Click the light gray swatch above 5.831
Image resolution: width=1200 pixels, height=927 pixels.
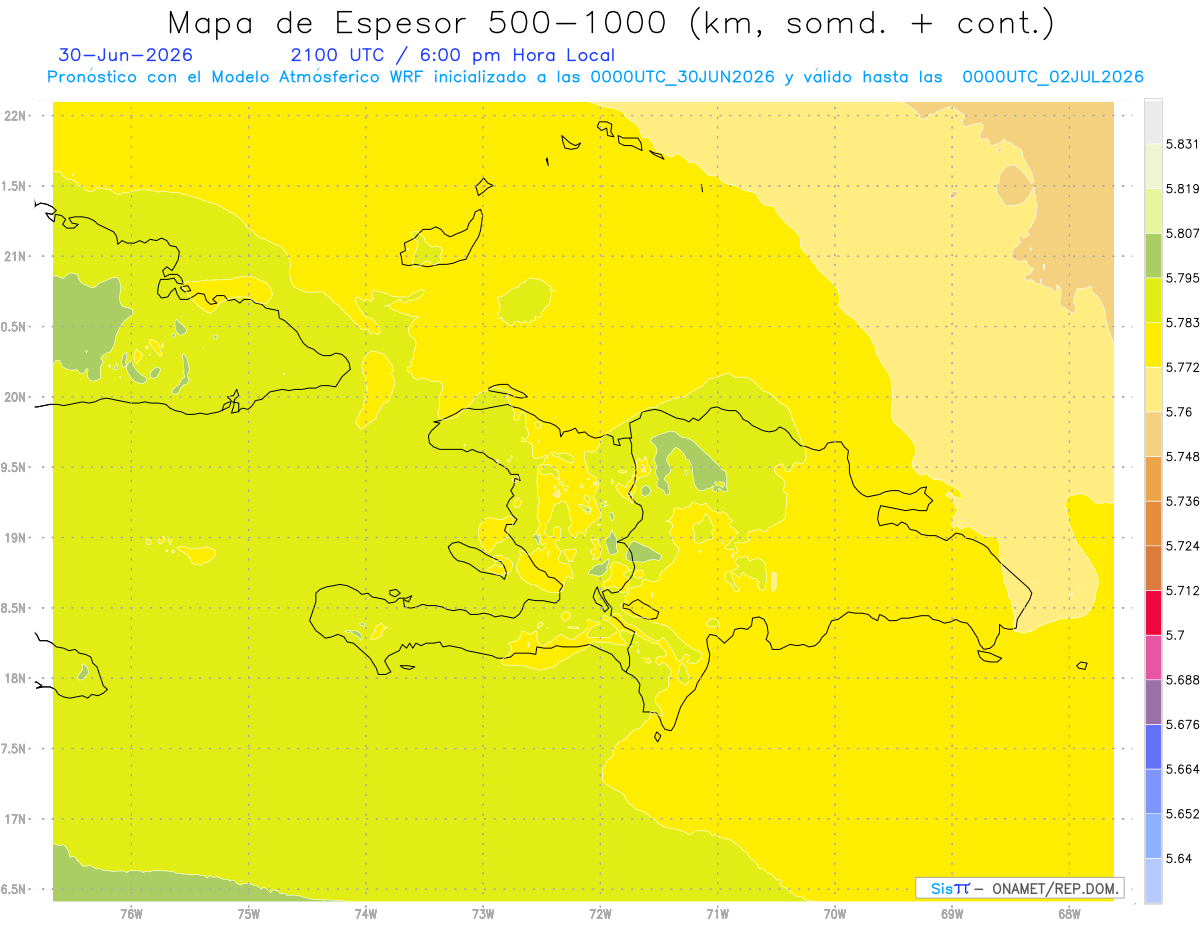1153,121
